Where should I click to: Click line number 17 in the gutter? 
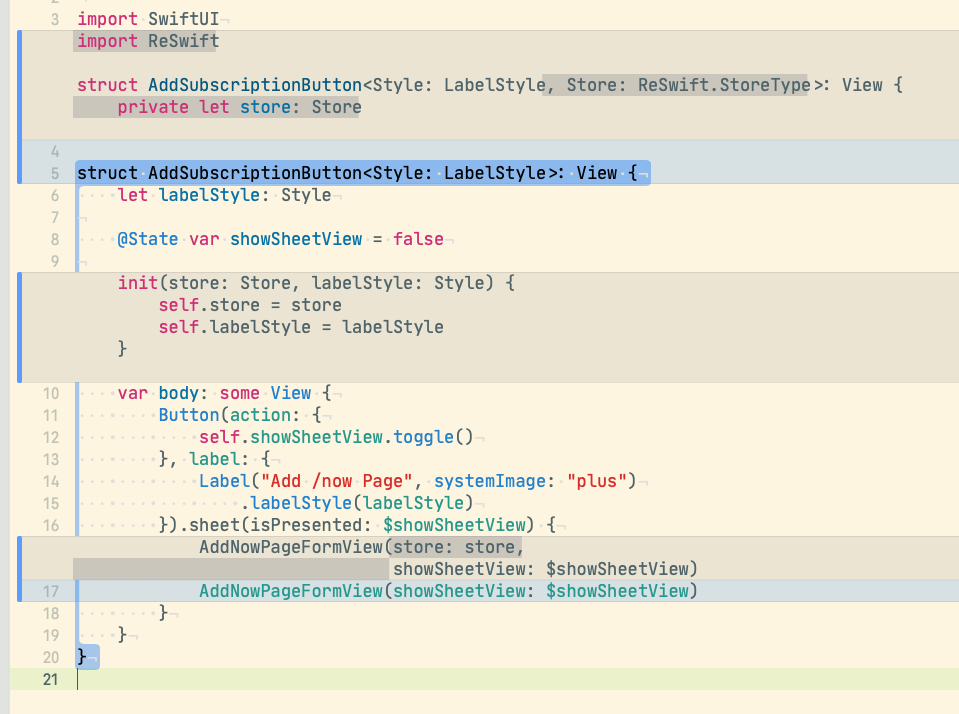coord(51,592)
